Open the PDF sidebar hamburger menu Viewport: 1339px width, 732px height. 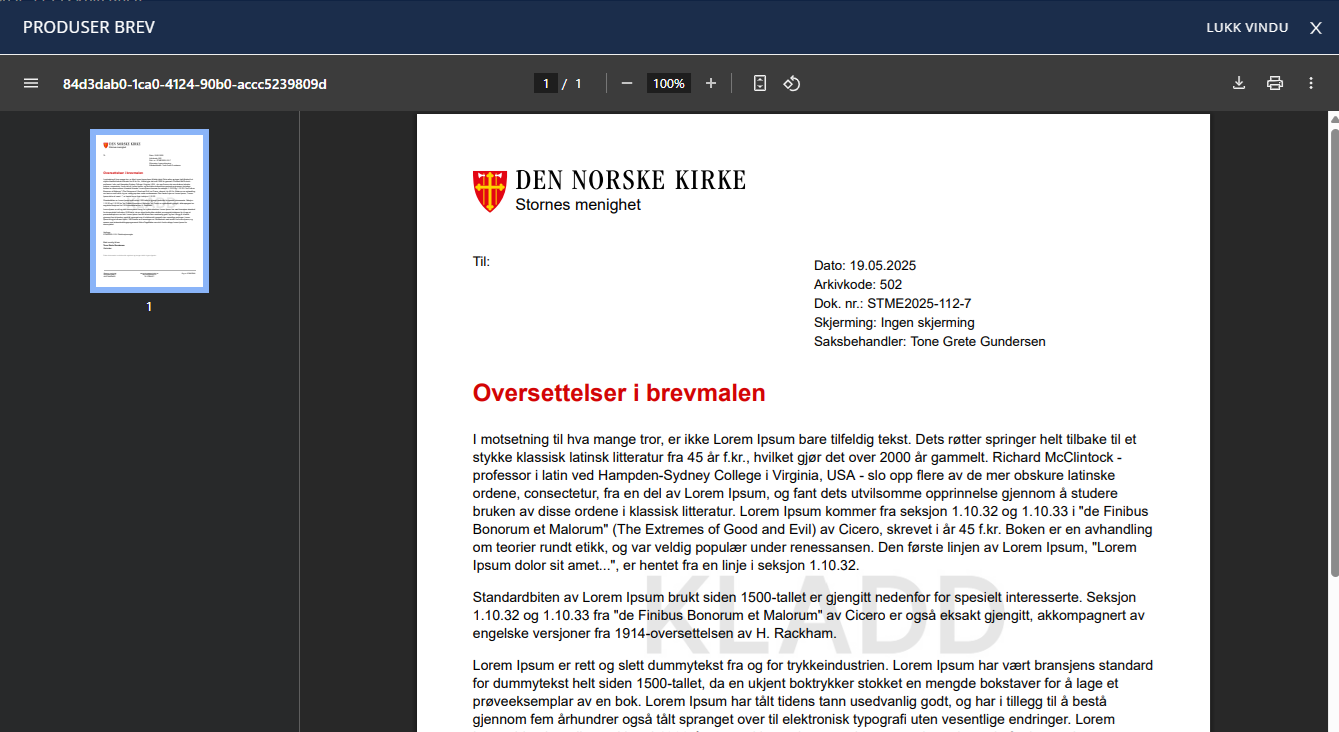(31, 83)
